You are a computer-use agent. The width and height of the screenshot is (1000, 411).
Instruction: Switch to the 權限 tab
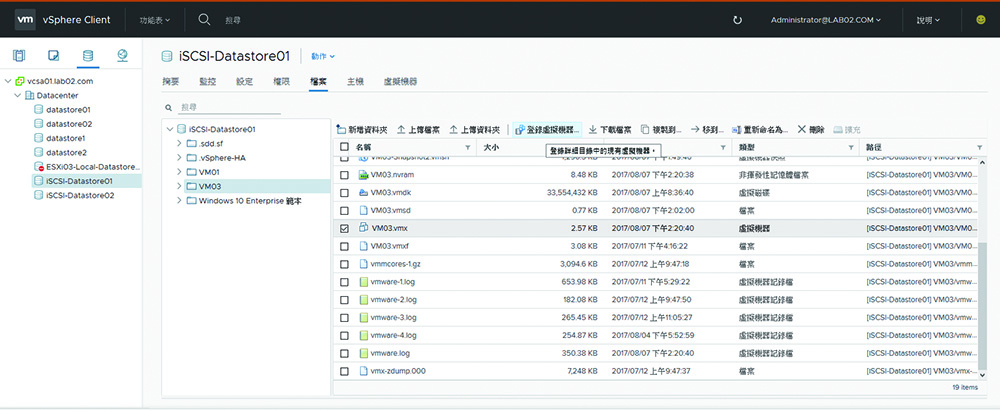pyautogui.click(x=281, y=82)
